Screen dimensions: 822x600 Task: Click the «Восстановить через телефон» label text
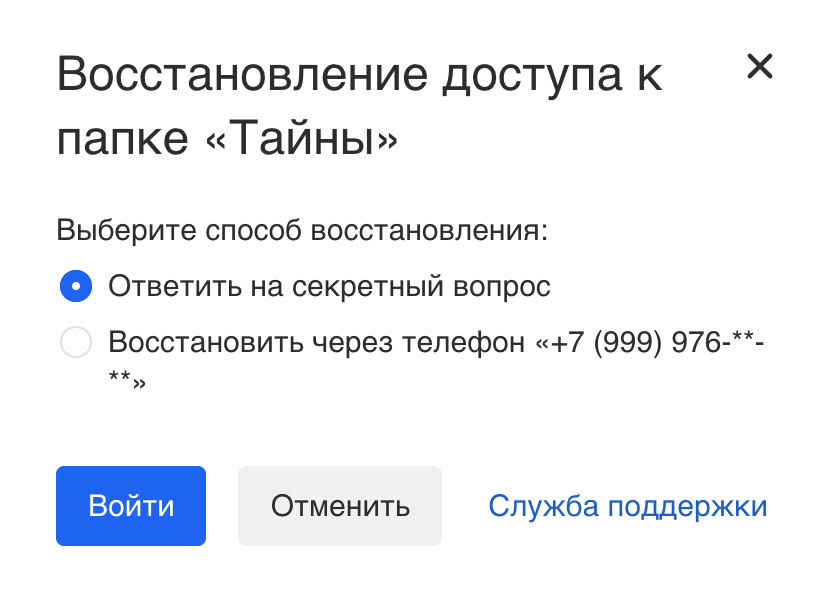(x=316, y=343)
